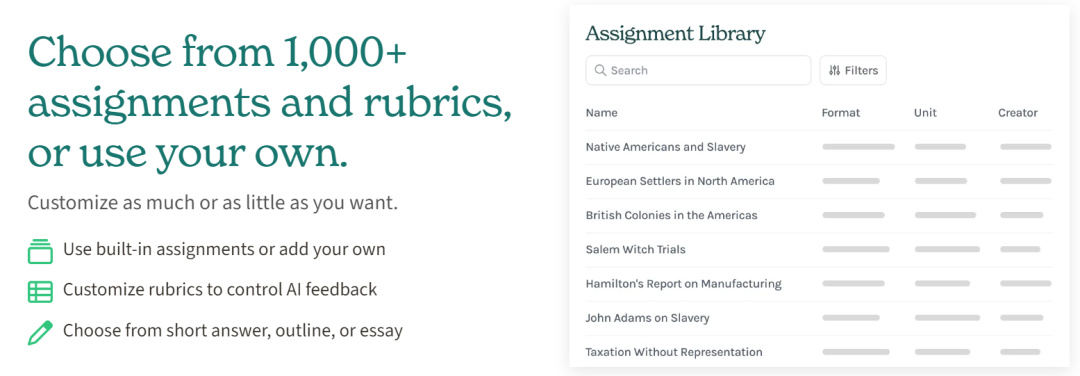This screenshot has width=1080, height=376.
Task: Focus the assignment Search field
Action: point(698,70)
